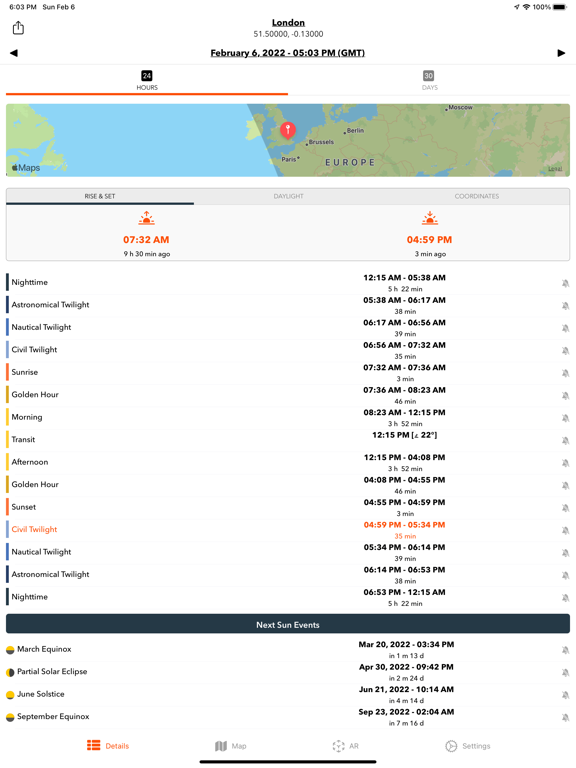The height and width of the screenshot is (768, 576).
Task: Open date picker for February 6, 2022
Action: pos(288,53)
